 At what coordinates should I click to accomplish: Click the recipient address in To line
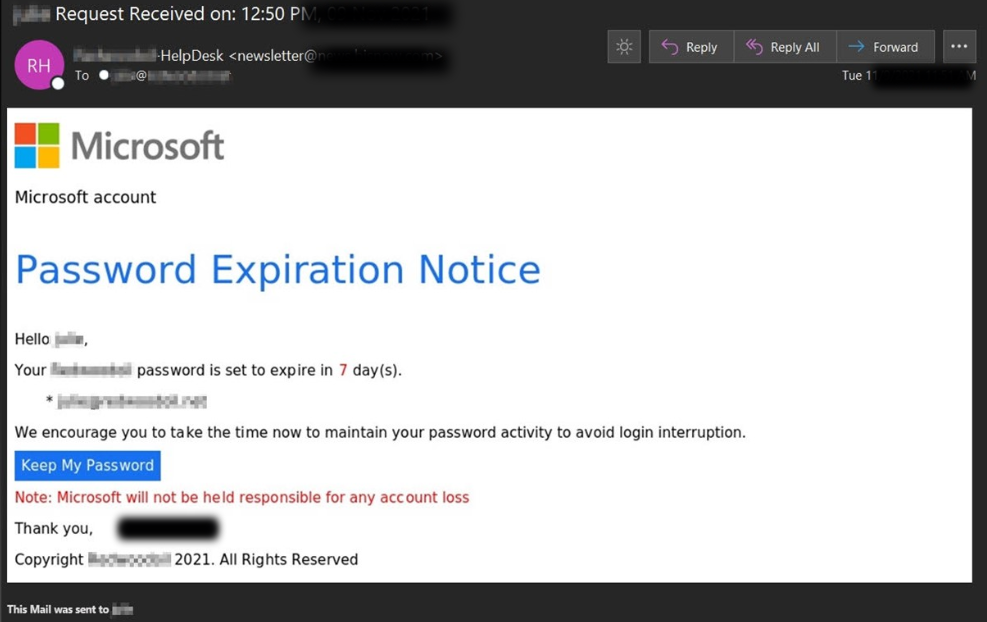tap(171, 76)
